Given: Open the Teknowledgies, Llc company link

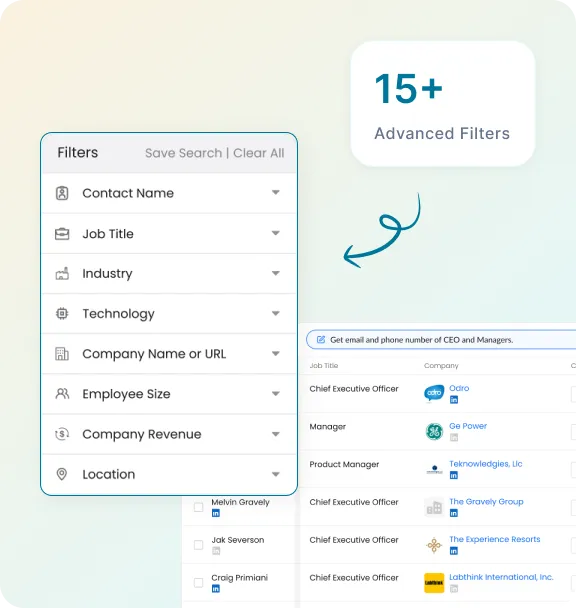Looking at the screenshot, I should coord(486,464).
